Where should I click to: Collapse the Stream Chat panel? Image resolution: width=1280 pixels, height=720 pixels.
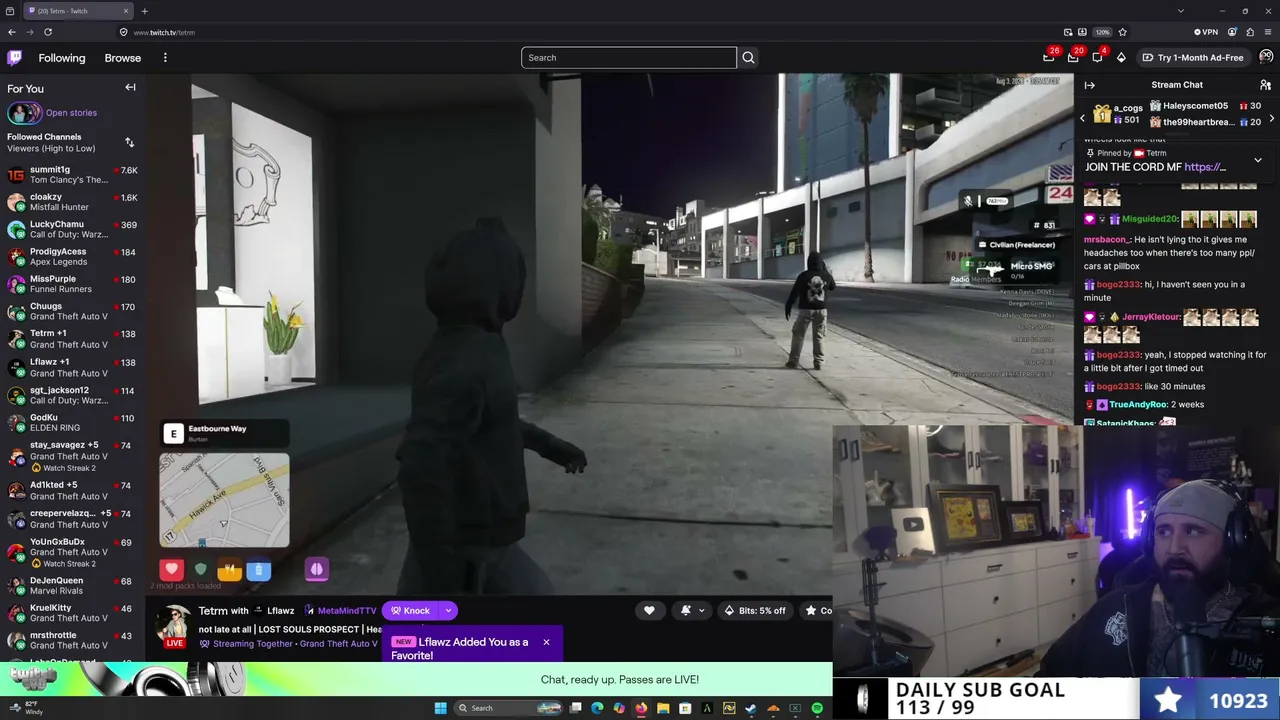[x=1089, y=85]
